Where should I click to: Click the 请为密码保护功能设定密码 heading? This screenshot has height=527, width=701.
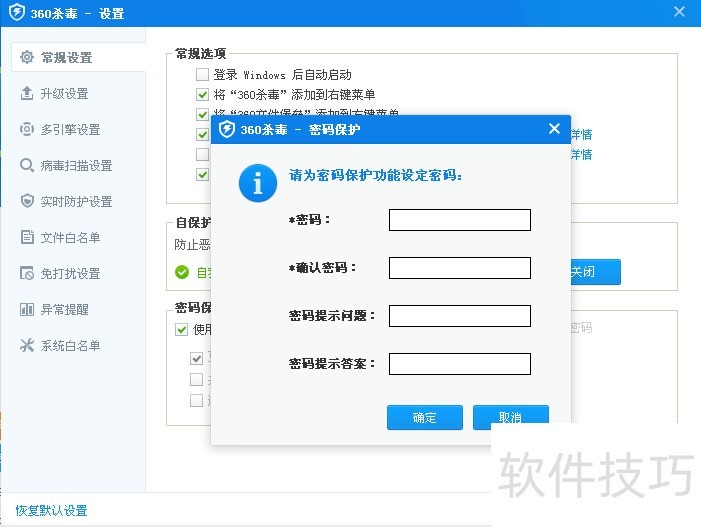coord(376,175)
